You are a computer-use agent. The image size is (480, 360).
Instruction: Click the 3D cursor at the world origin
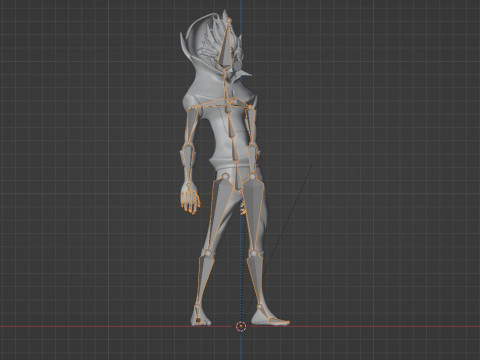(x=241, y=326)
